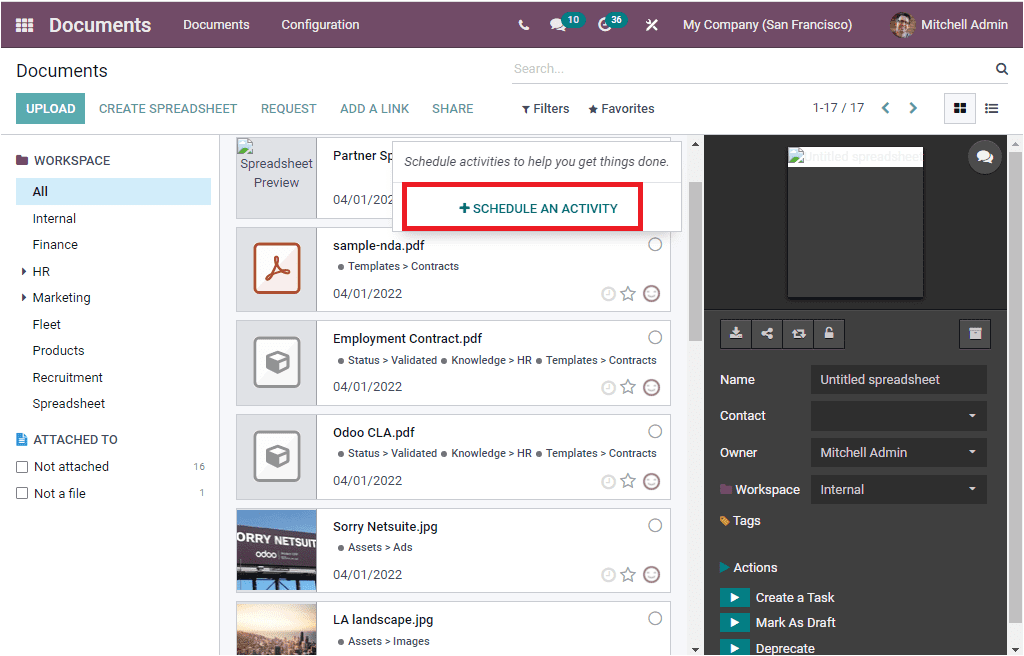Star the Employment Contract.pdf document

pos(628,387)
